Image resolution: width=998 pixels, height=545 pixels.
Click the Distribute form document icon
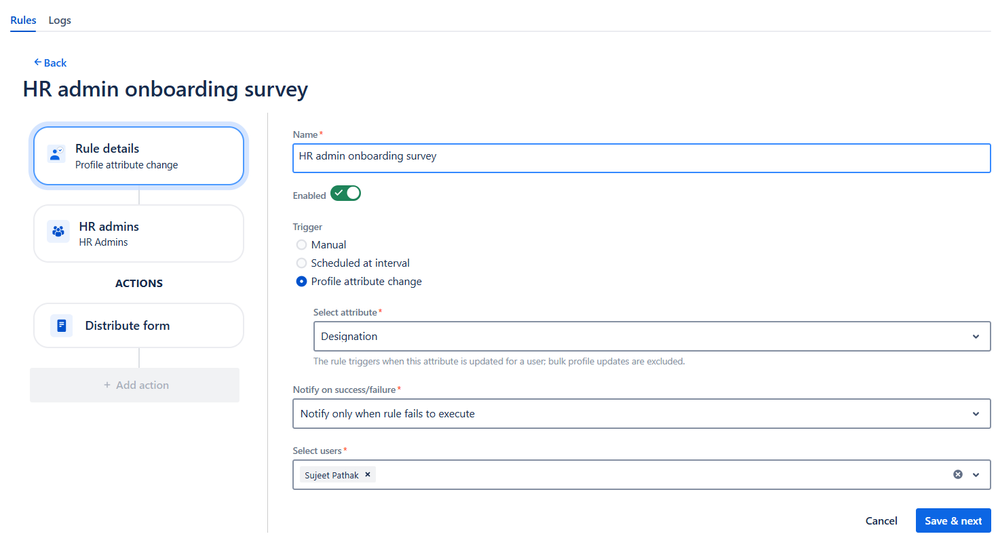click(x=61, y=326)
